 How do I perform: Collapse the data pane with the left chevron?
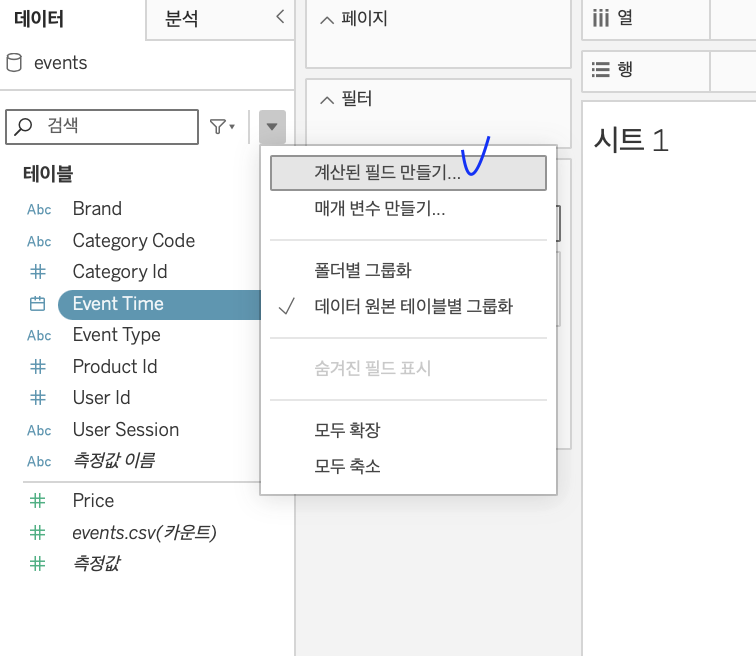tap(280, 17)
